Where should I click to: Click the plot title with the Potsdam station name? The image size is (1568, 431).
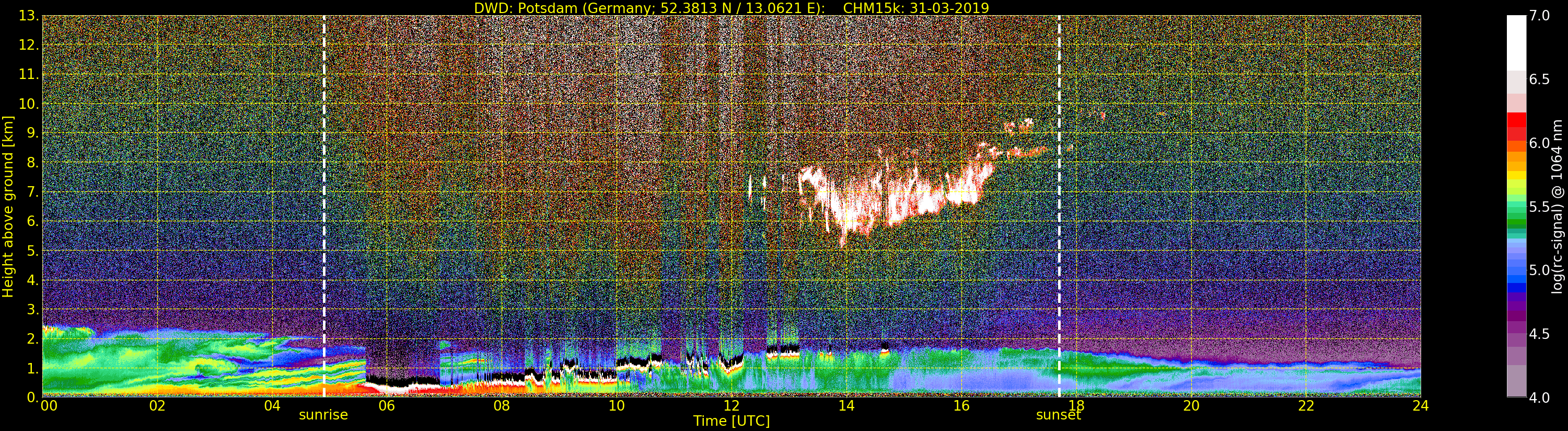(731, 8)
